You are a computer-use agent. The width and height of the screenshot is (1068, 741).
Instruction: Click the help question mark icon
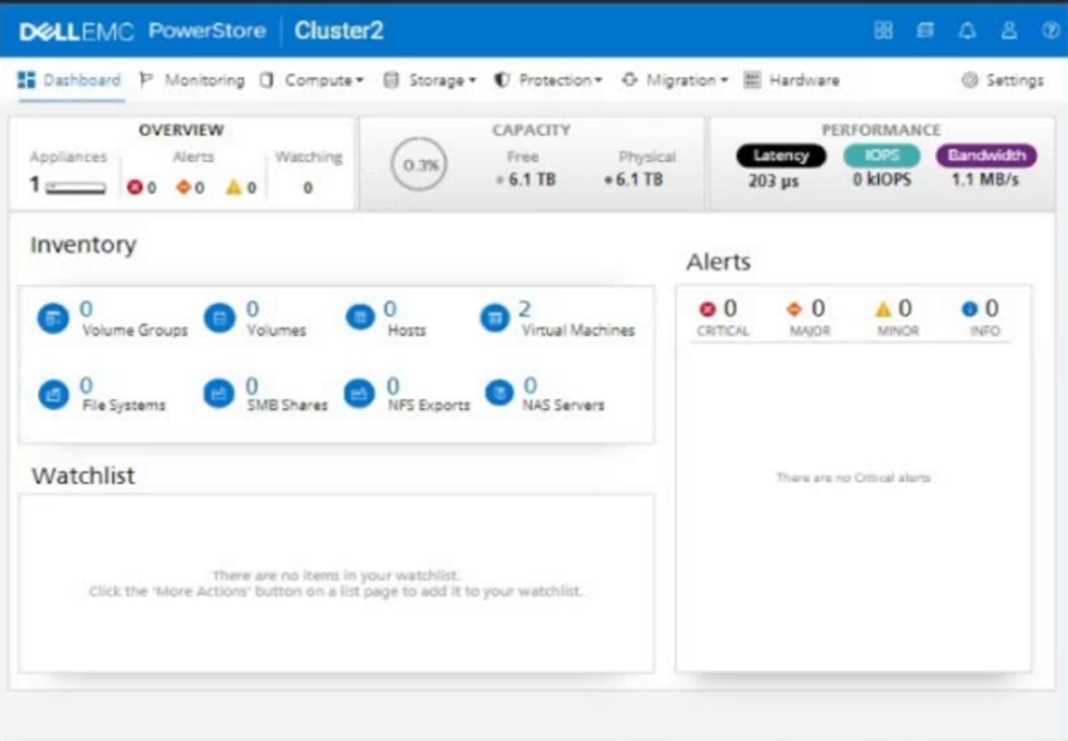[1050, 30]
